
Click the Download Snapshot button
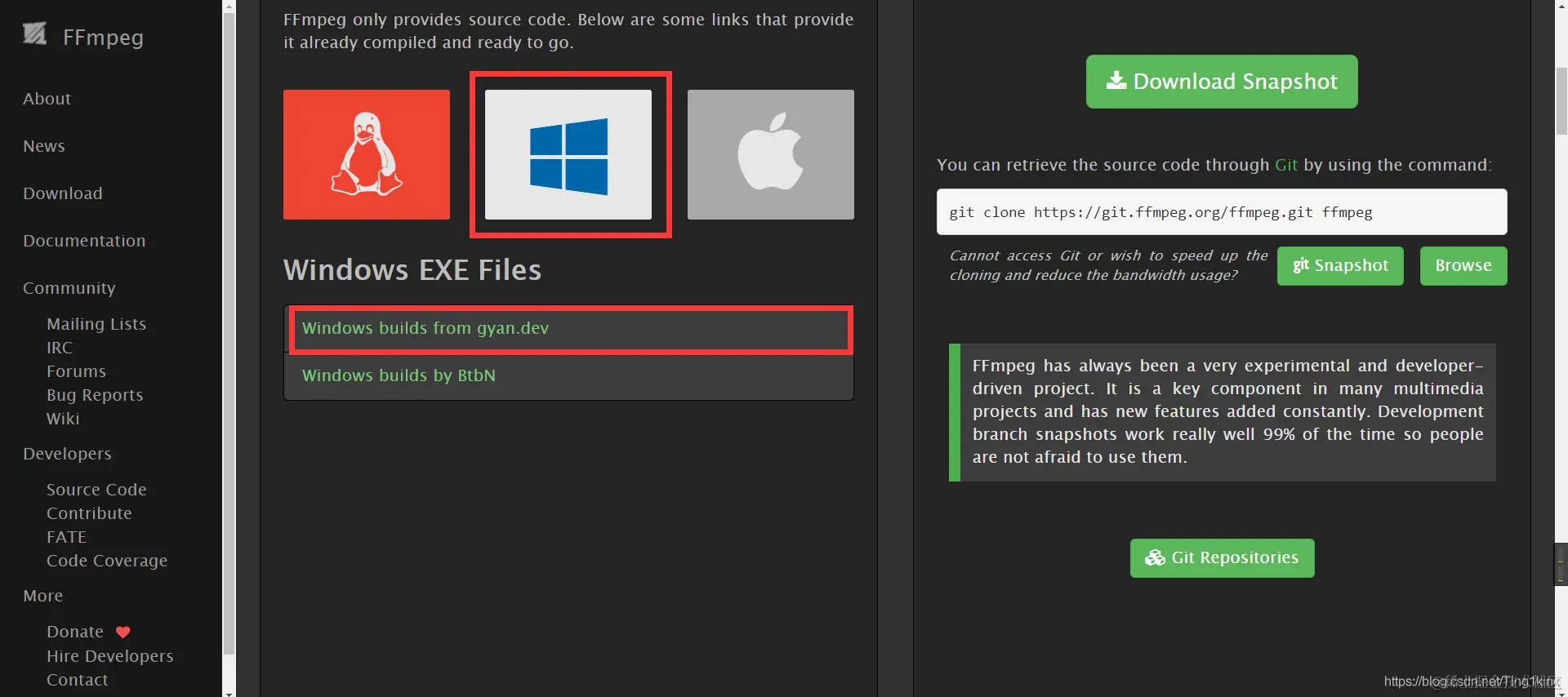coord(1222,82)
